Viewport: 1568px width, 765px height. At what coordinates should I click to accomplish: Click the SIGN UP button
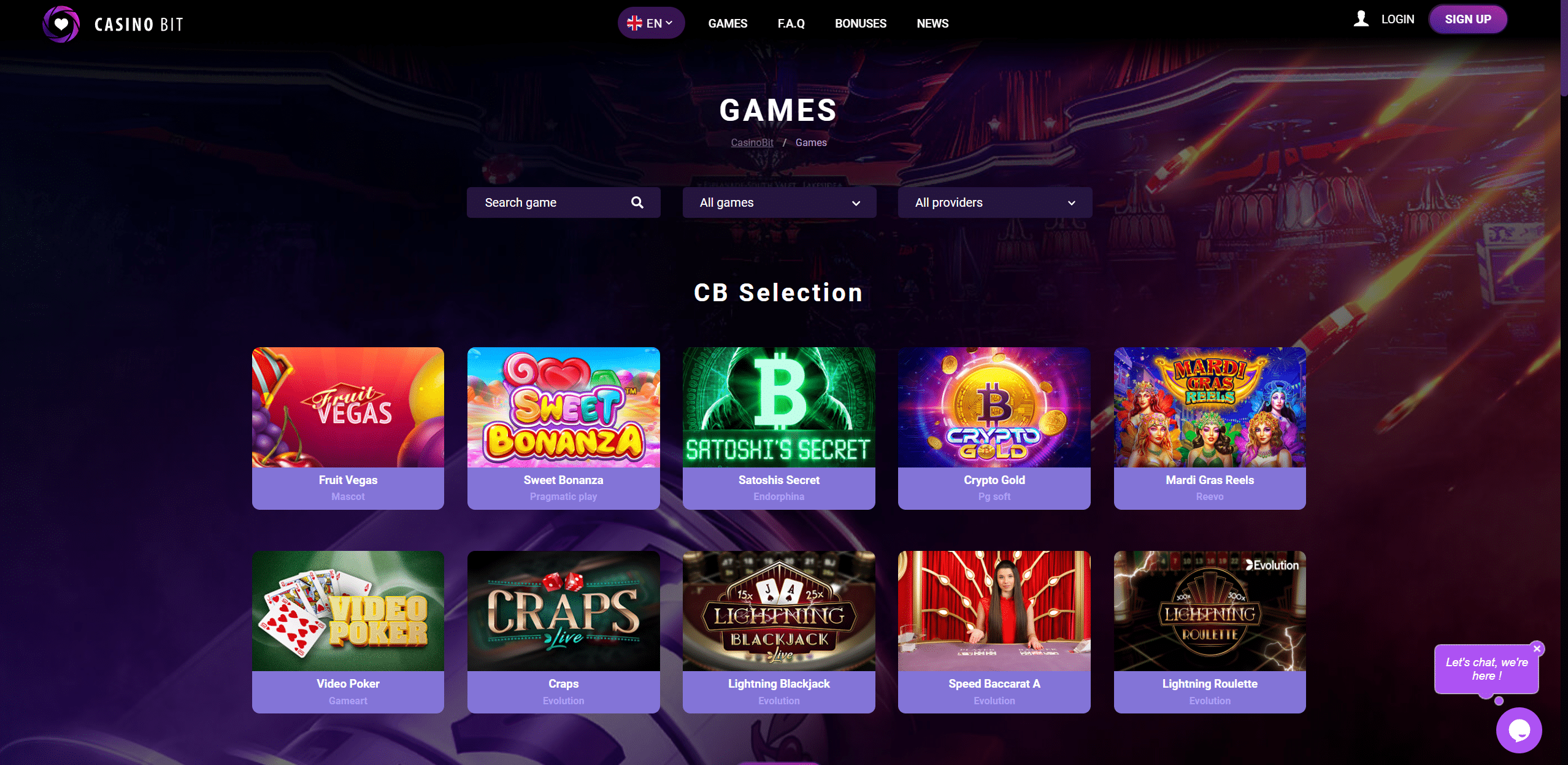[x=1467, y=19]
